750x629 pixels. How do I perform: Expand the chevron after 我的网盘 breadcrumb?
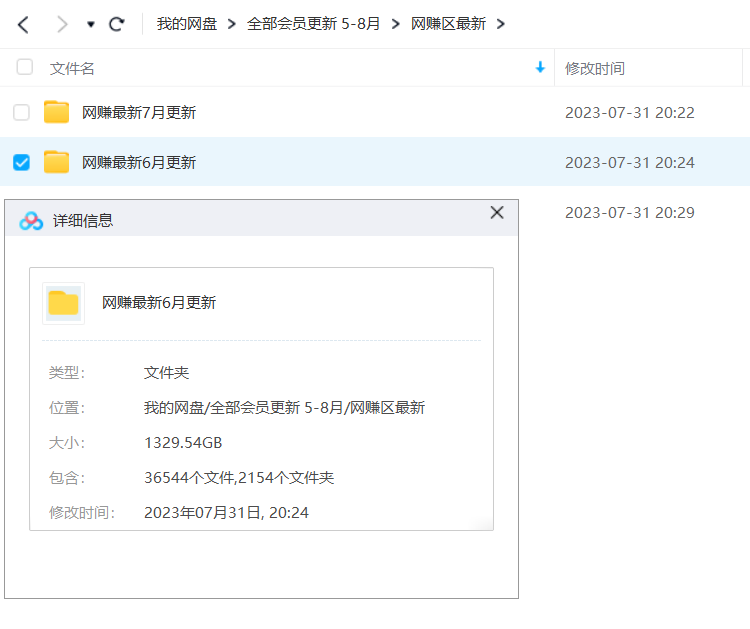point(232,24)
